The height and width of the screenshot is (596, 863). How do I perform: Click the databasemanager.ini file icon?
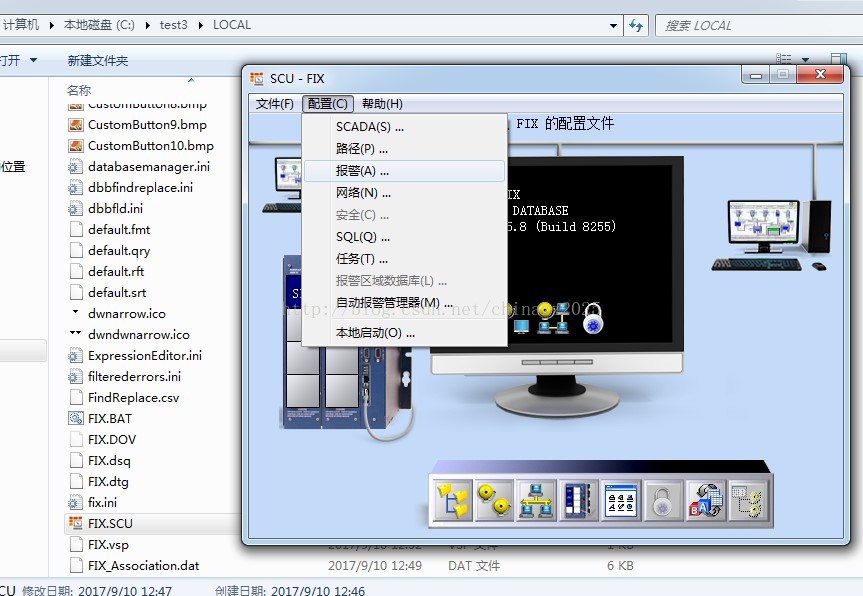tap(75, 167)
